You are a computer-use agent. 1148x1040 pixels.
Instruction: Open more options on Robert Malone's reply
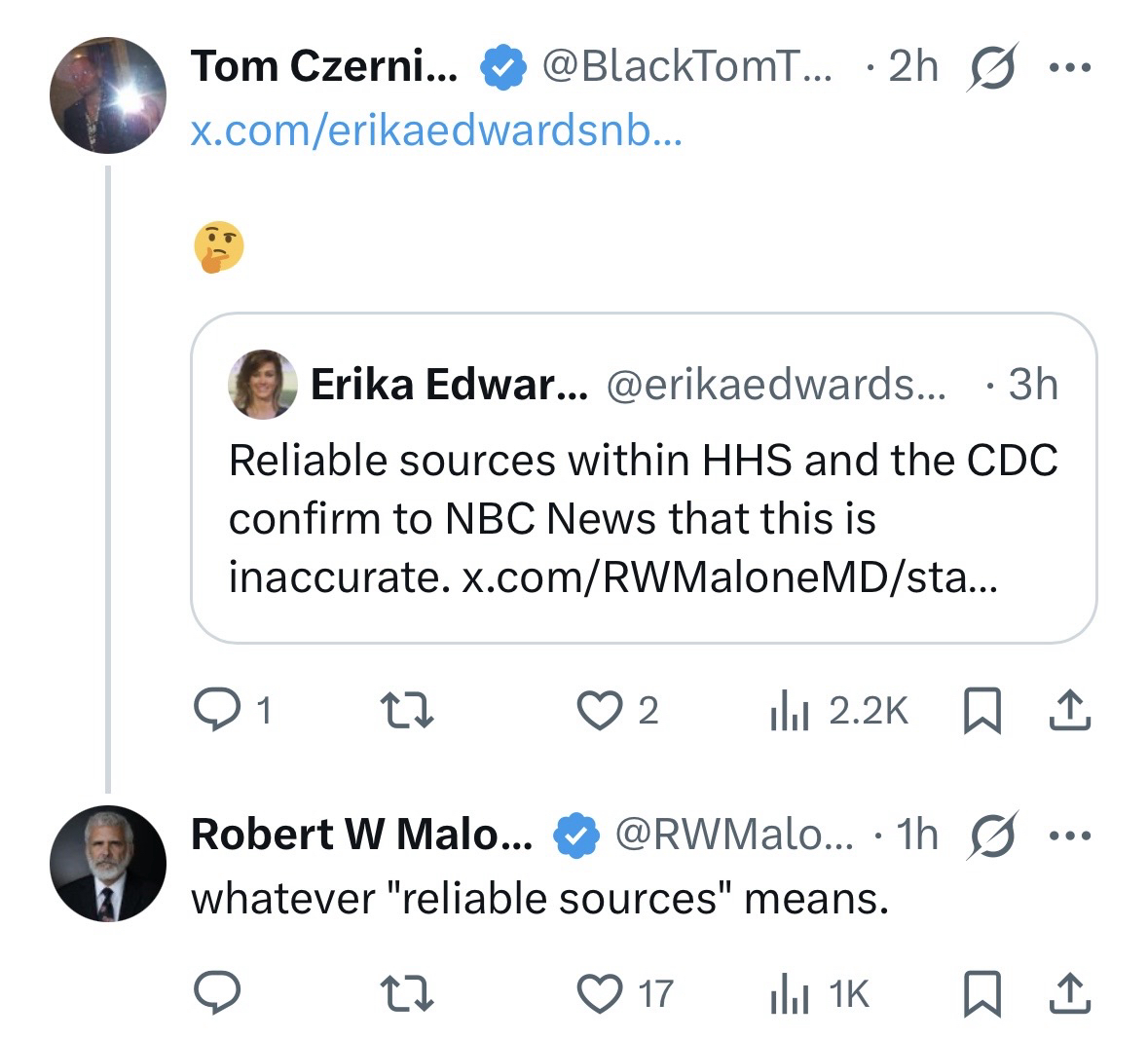[x=1070, y=836]
